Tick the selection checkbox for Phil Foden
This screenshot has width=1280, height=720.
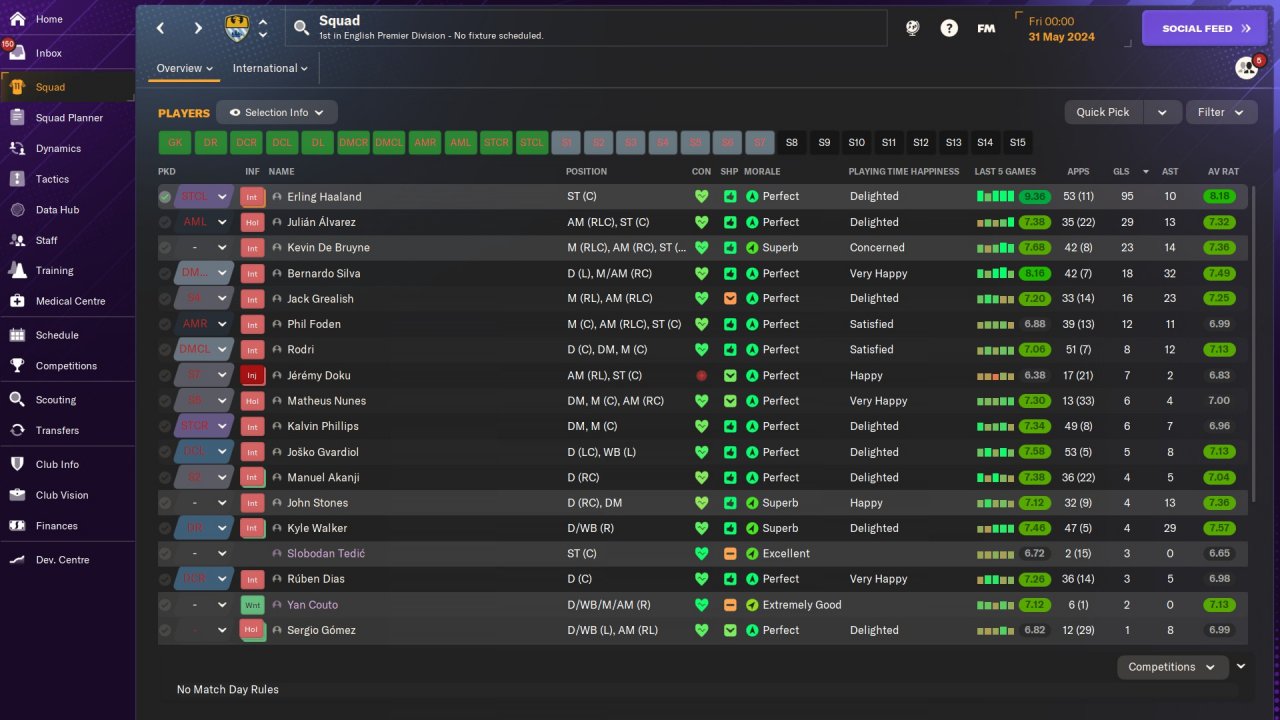pos(165,324)
